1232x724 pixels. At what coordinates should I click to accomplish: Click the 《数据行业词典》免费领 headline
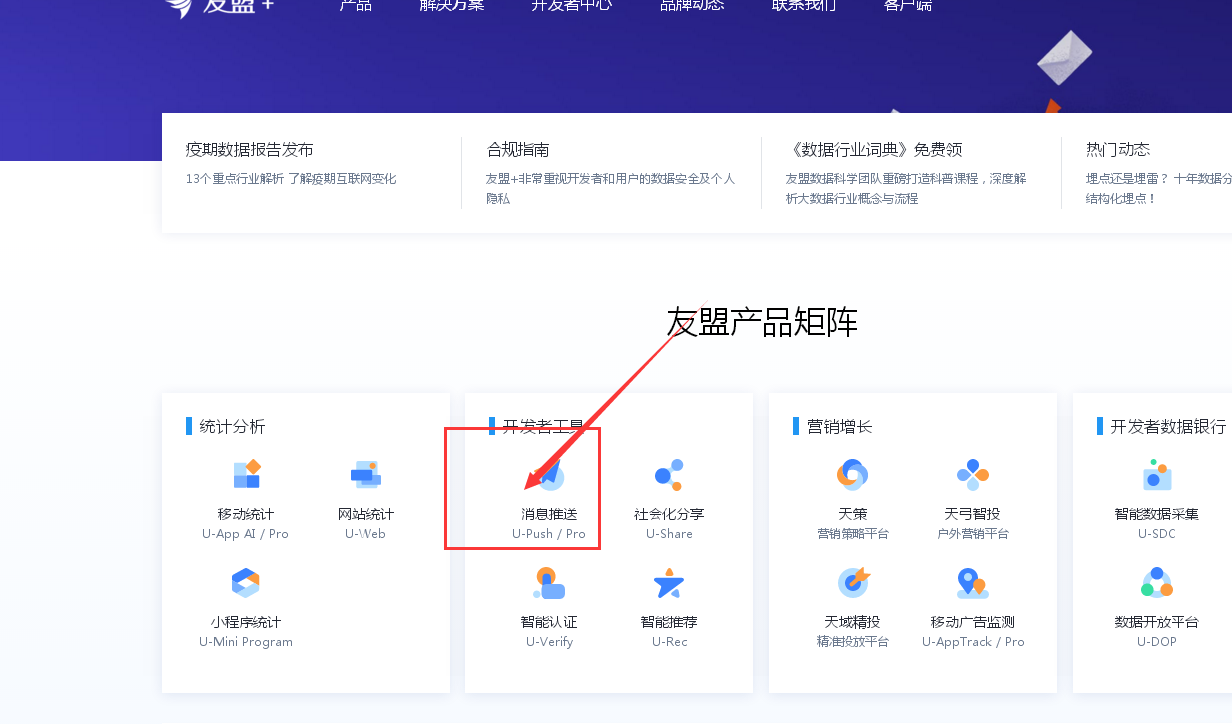click(x=875, y=150)
